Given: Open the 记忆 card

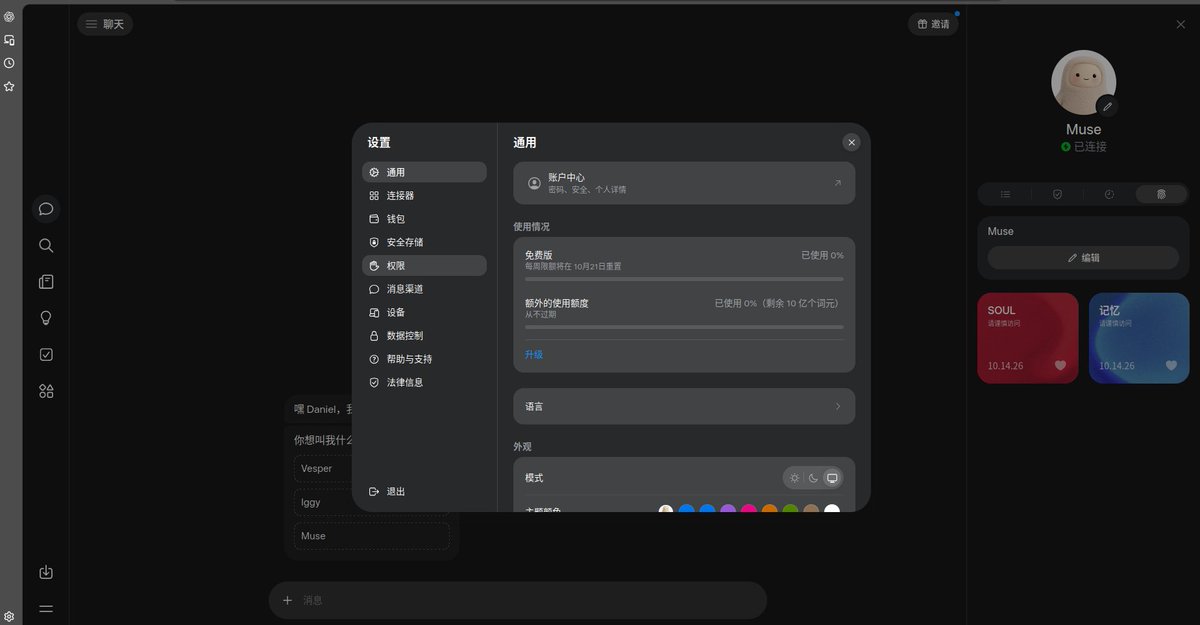Looking at the screenshot, I should pos(1139,338).
